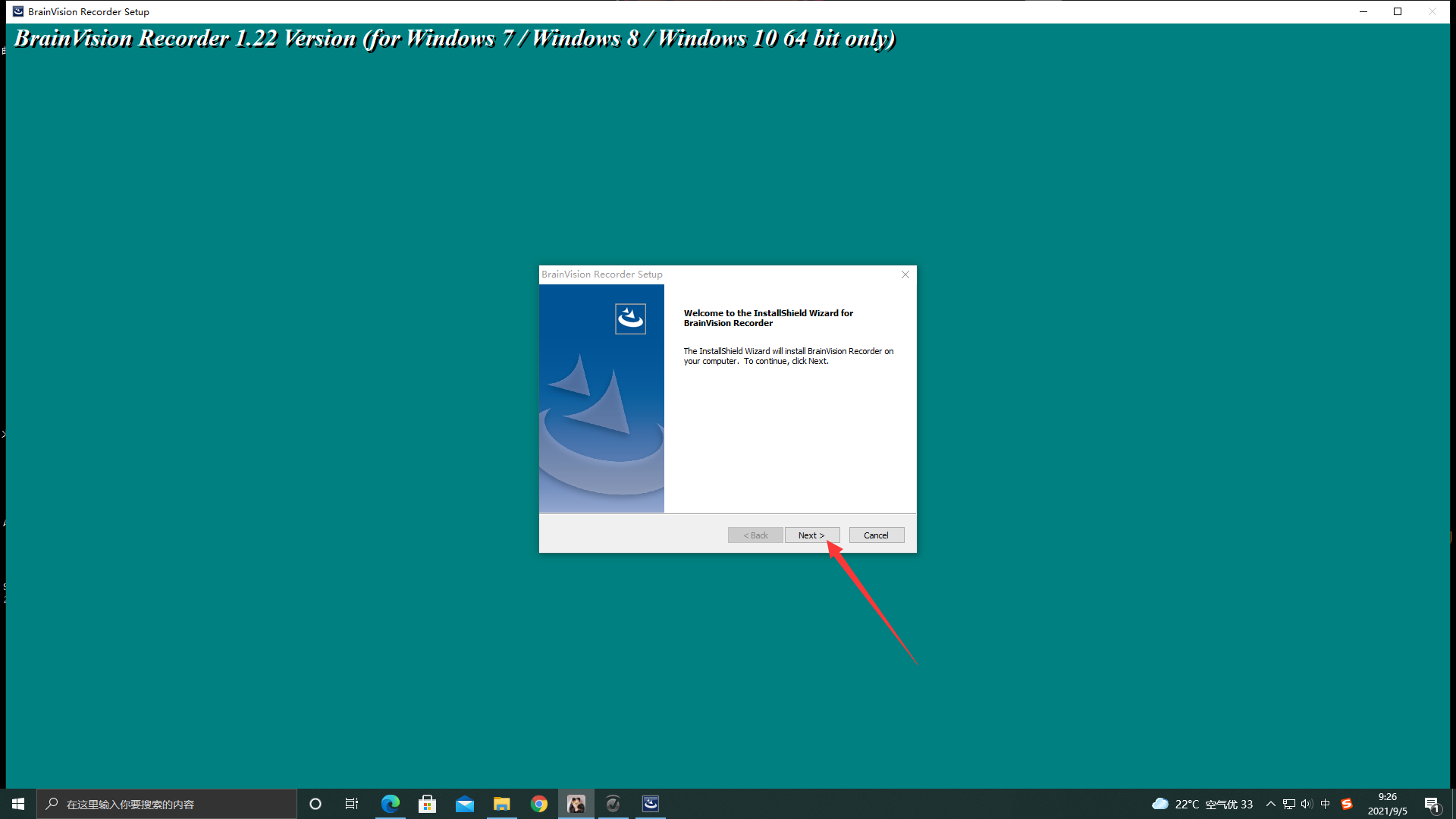
Task: Click Next to continue installation
Action: [x=811, y=535]
